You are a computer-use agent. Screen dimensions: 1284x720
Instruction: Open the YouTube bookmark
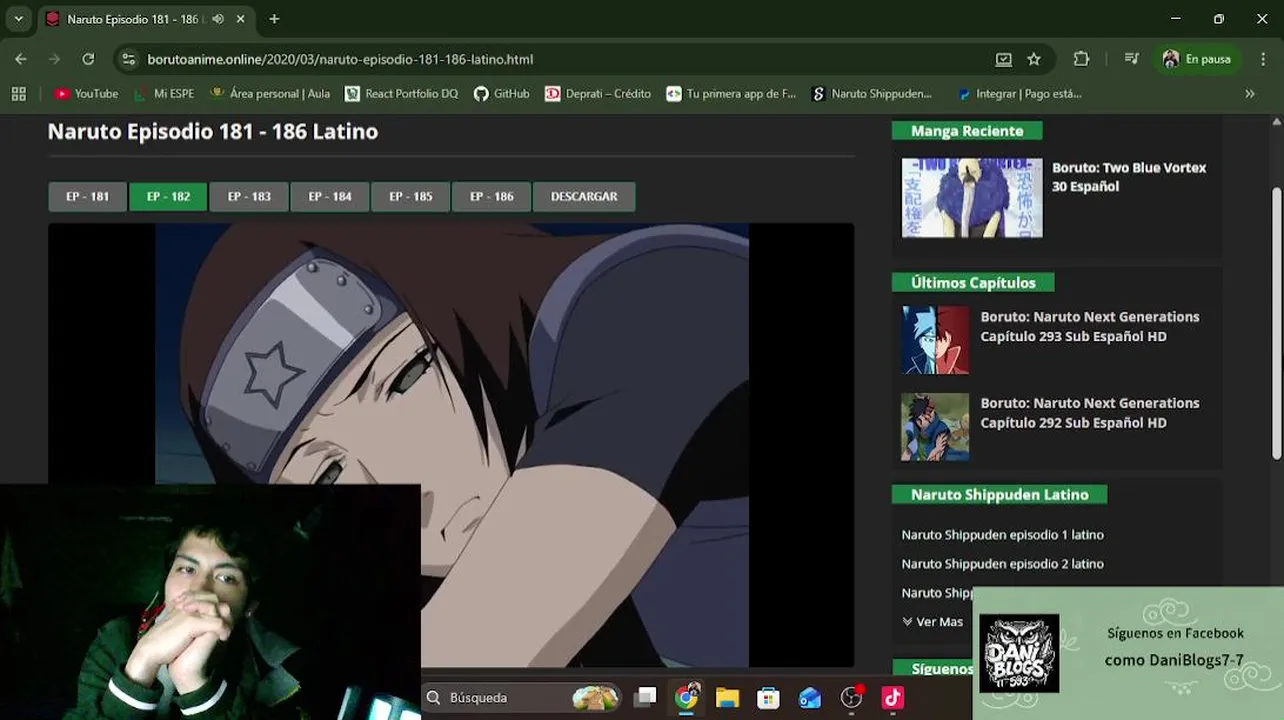pyautogui.click(x=86, y=93)
